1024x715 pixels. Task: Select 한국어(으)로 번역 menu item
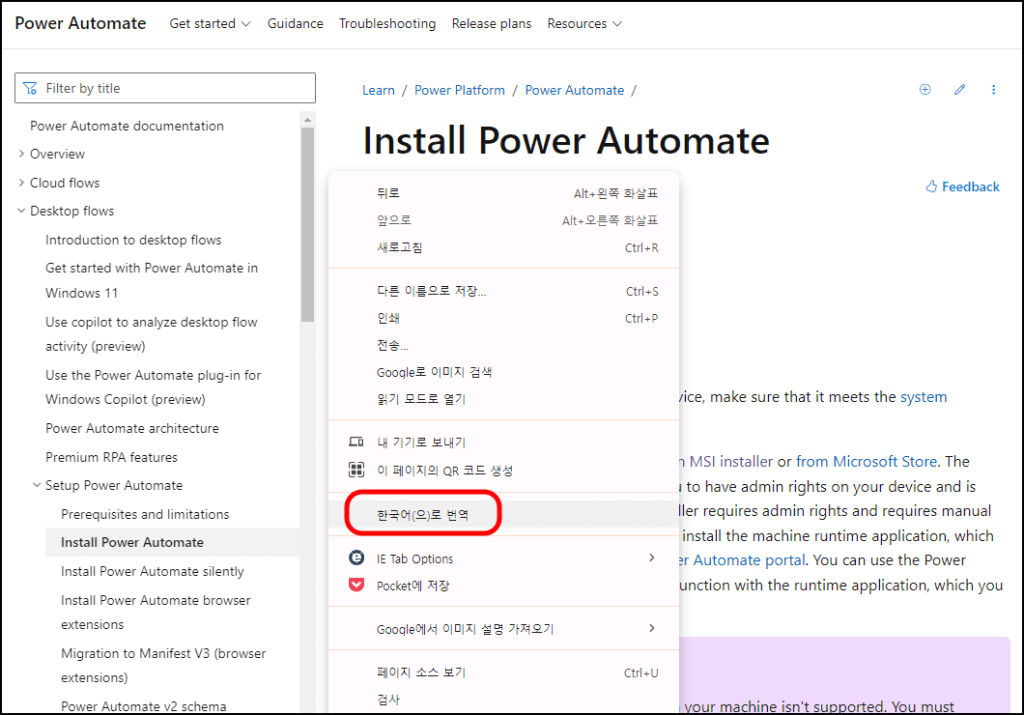504,515
